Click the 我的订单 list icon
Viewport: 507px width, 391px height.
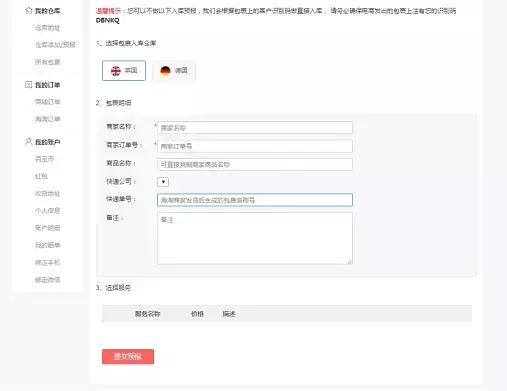coord(29,85)
